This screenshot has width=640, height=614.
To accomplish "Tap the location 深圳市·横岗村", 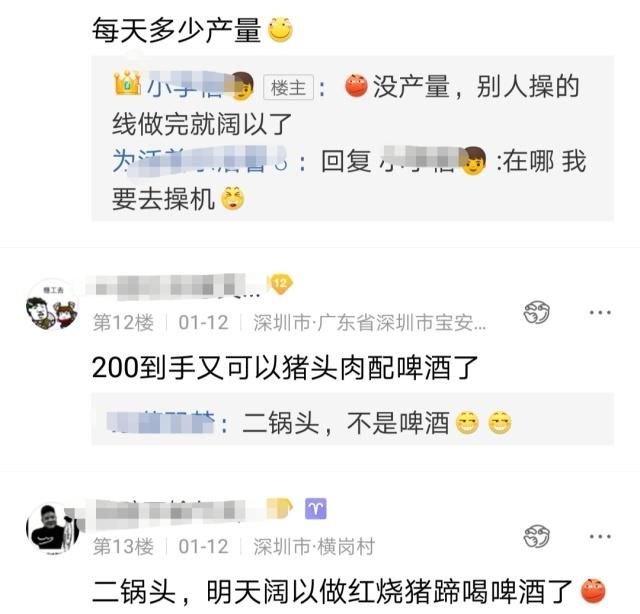I will 313,547.
